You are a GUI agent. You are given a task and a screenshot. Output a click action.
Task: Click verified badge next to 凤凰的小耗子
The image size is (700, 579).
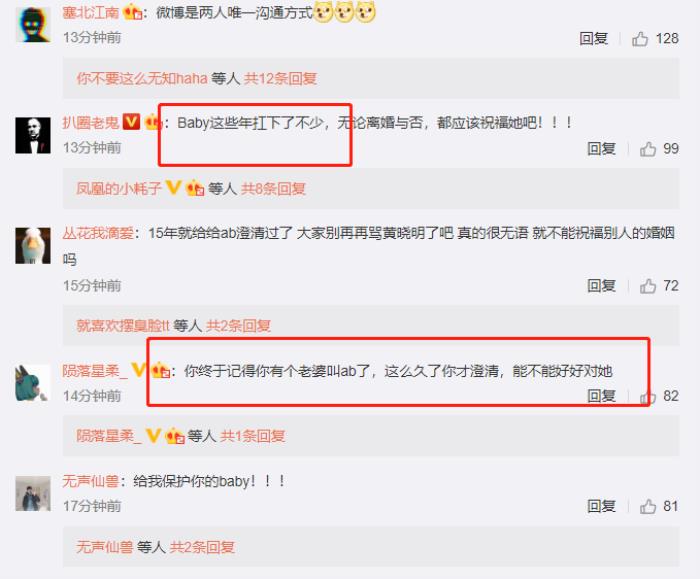(x=174, y=188)
